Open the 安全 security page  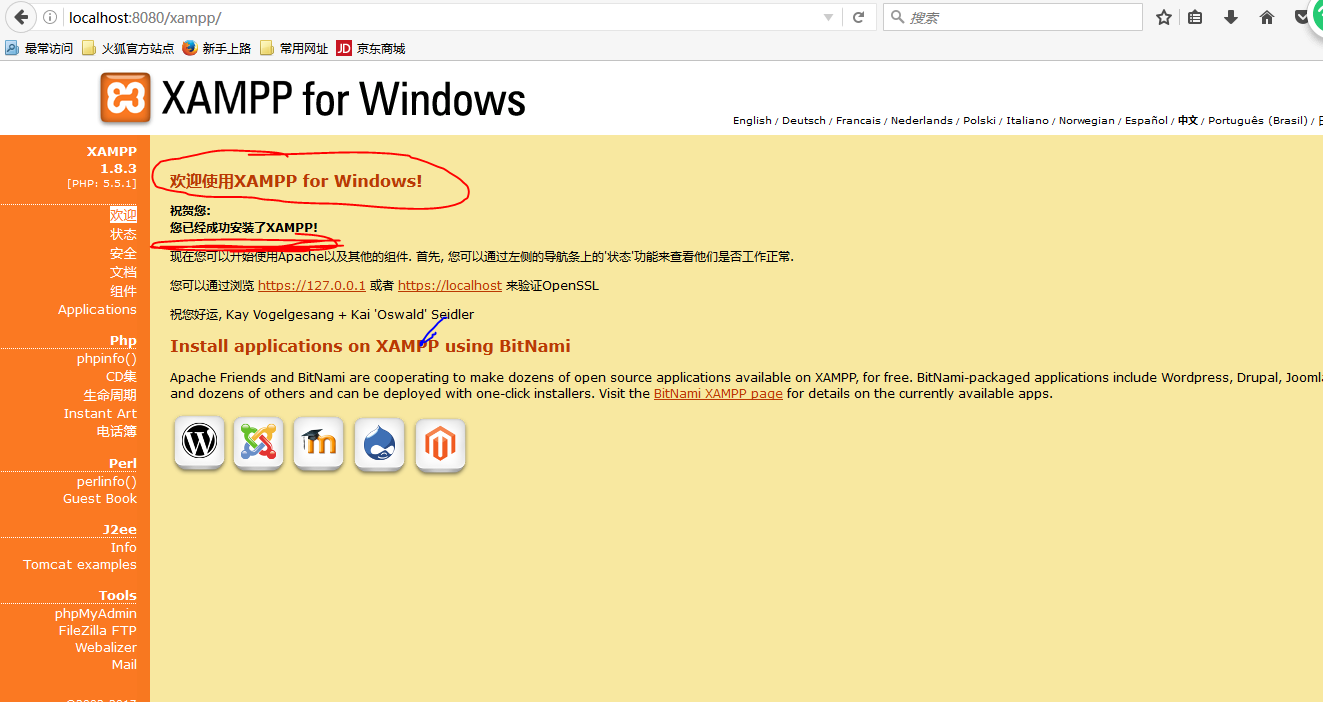pyautogui.click(x=123, y=253)
